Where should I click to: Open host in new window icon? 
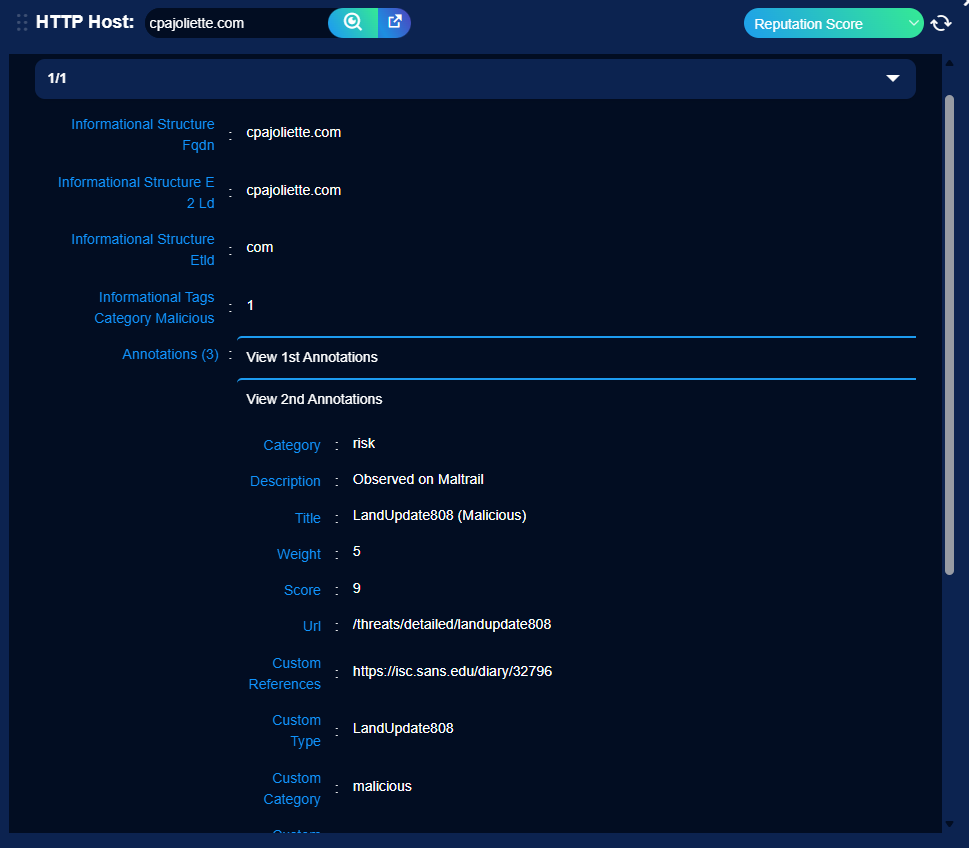pyautogui.click(x=394, y=23)
